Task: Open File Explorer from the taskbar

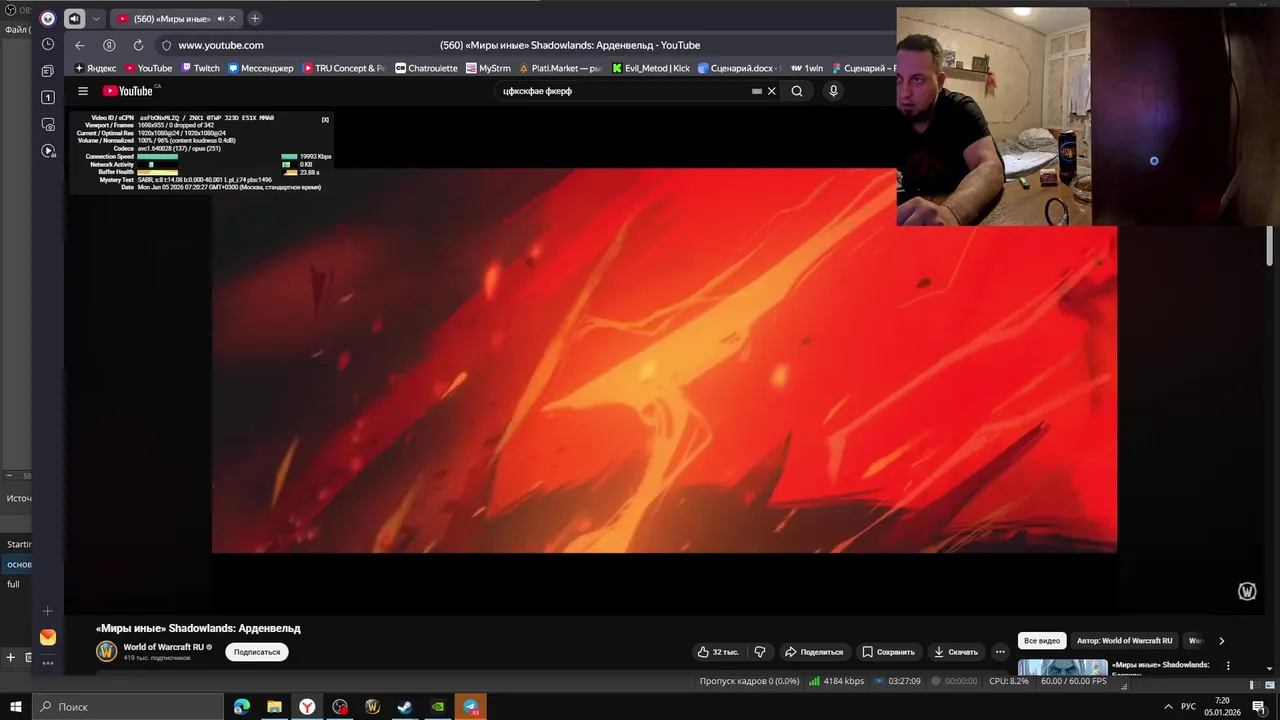Action: click(274, 707)
